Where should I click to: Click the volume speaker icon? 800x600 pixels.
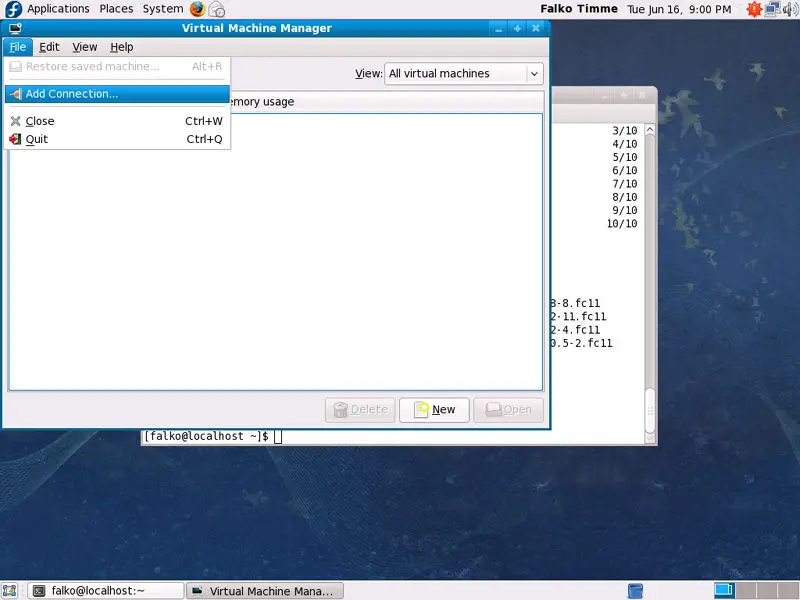tap(790, 9)
